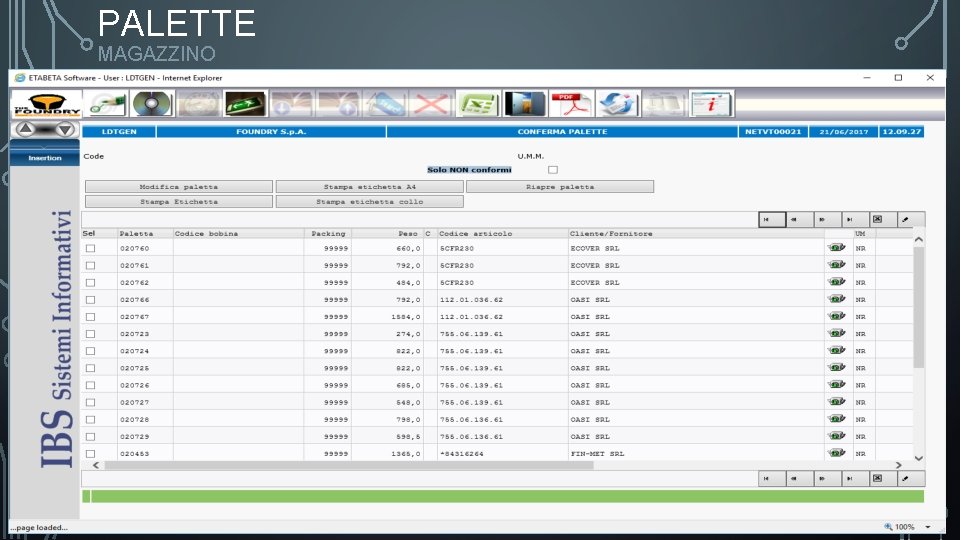Open detail icon for palette 020762 row

[836, 282]
